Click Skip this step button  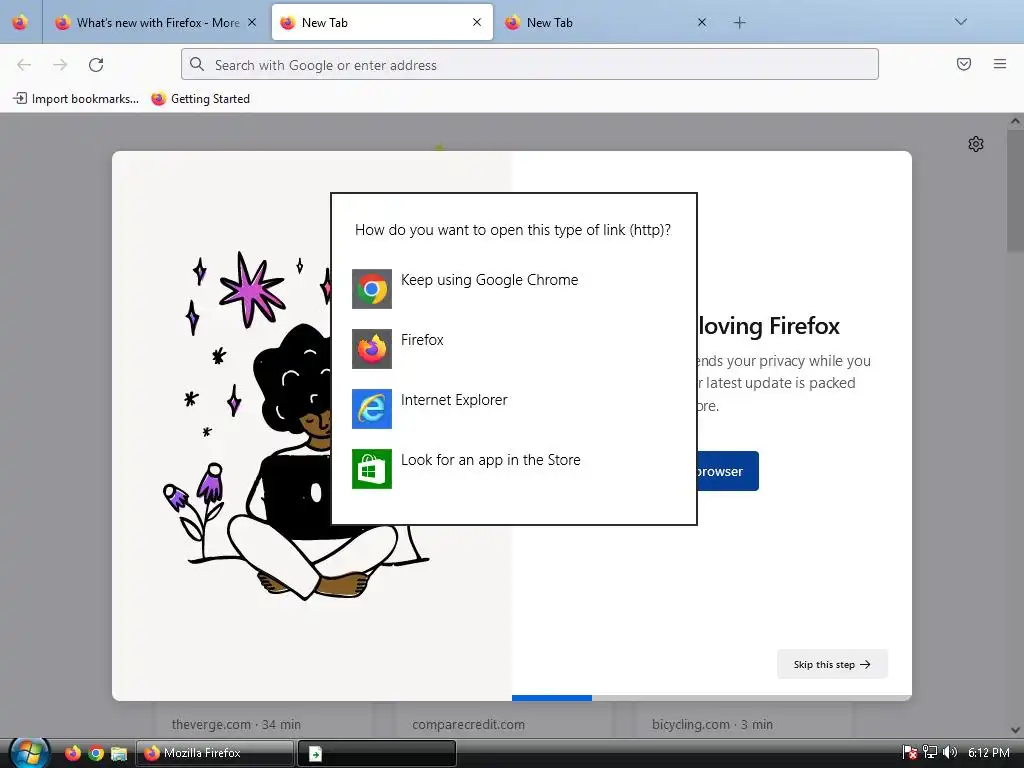click(x=832, y=664)
